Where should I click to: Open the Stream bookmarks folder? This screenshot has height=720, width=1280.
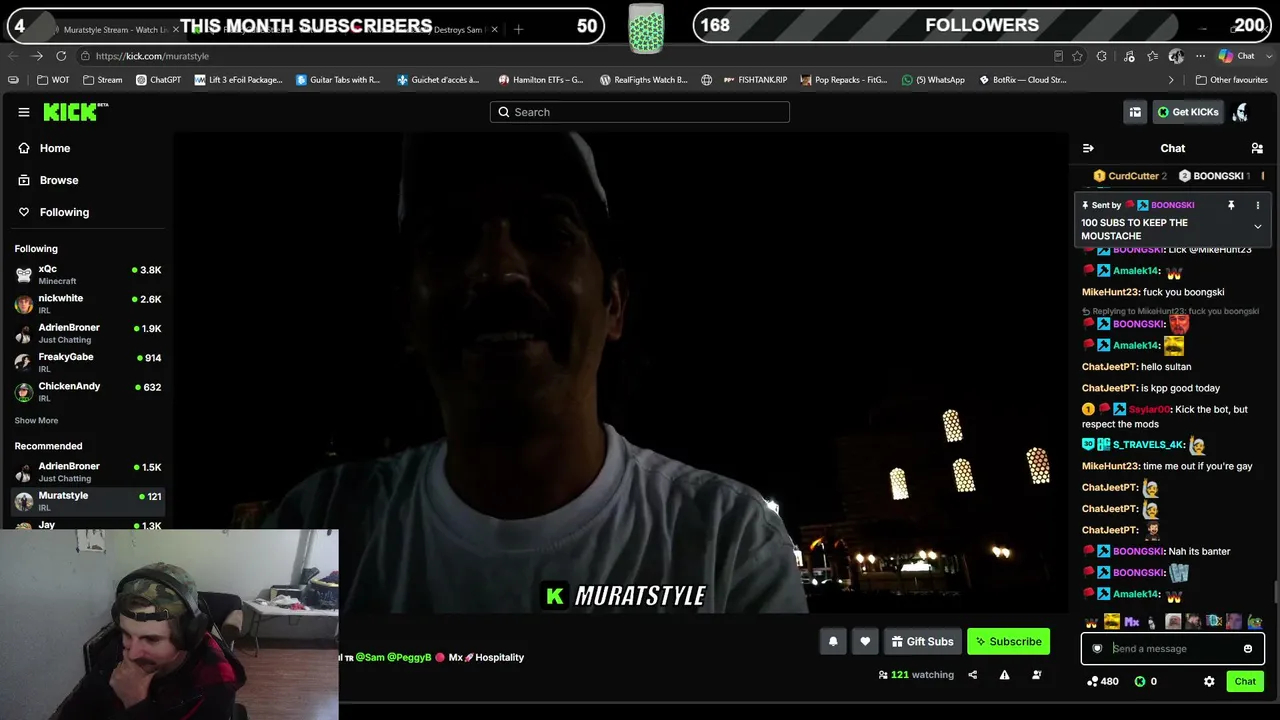point(103,80)
